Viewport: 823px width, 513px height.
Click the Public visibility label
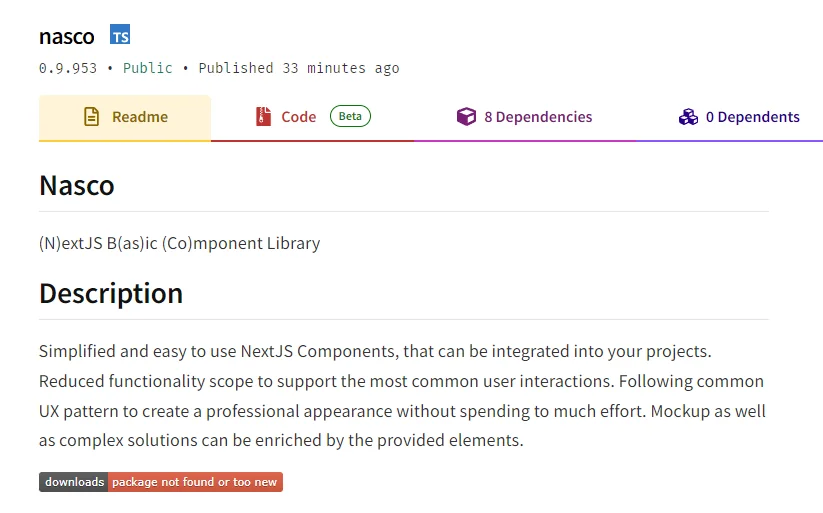147,68
